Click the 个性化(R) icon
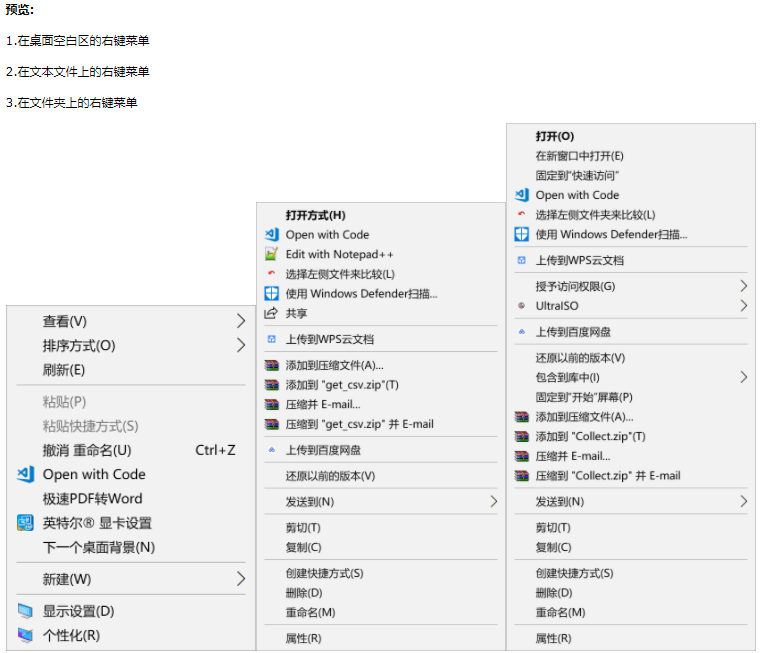 [x=25, y=635]
